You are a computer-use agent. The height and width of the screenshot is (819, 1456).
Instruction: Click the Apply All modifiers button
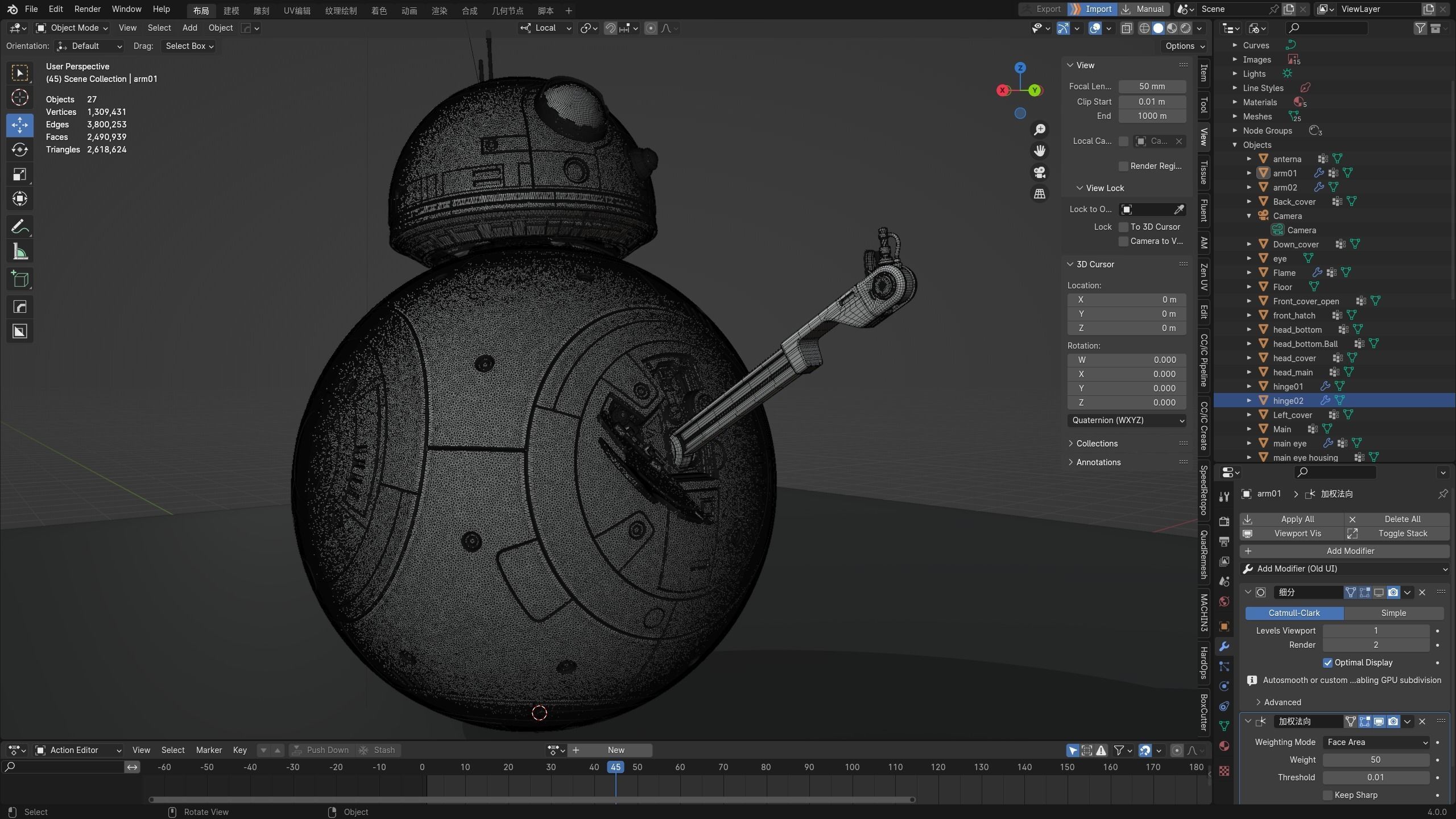[x=1292, y=519]
